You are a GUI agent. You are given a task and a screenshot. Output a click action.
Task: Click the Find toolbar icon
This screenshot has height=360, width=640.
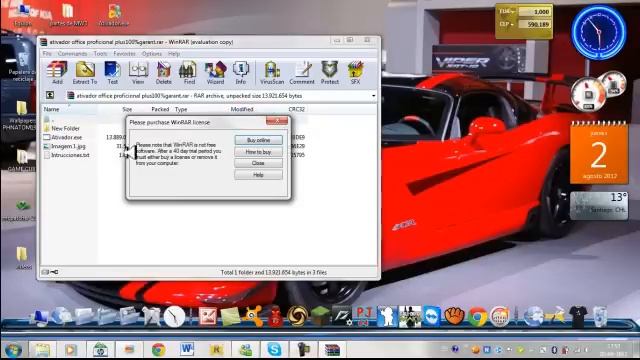coord(189,73)
